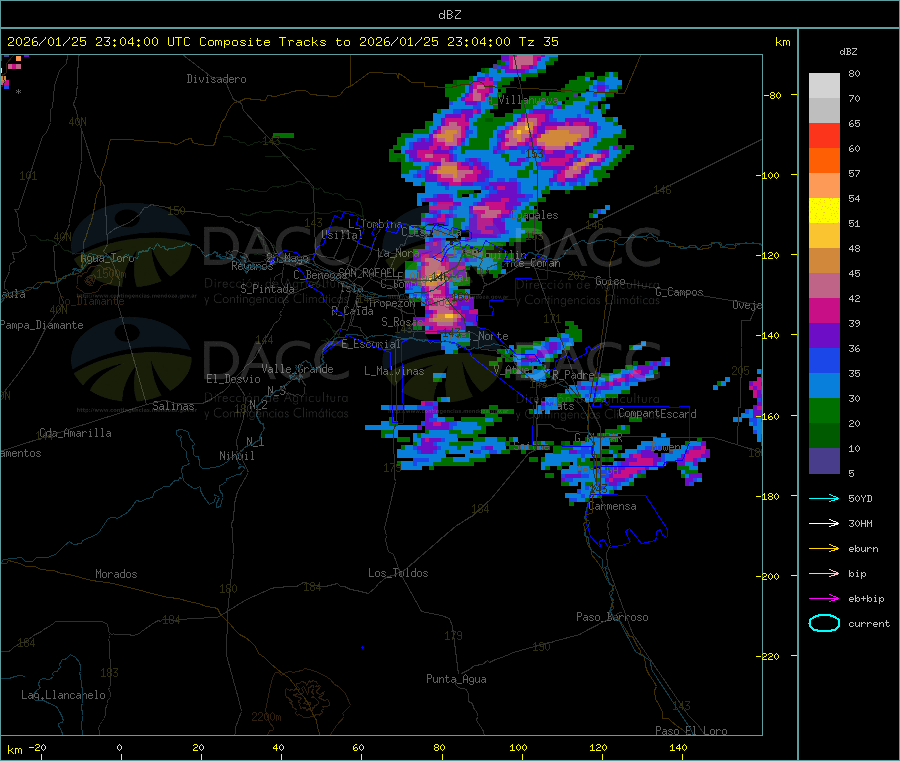The width and height of the screenshot is (900, 761).
Task: Click the -220 tick on right axis
Action: [770, 656]
